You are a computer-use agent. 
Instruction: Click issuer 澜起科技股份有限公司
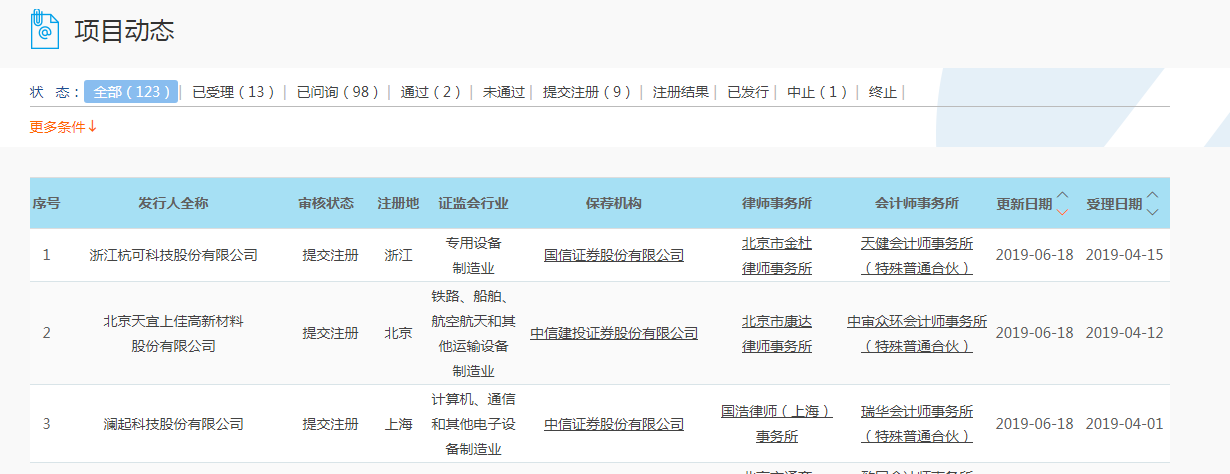(174, 424)
